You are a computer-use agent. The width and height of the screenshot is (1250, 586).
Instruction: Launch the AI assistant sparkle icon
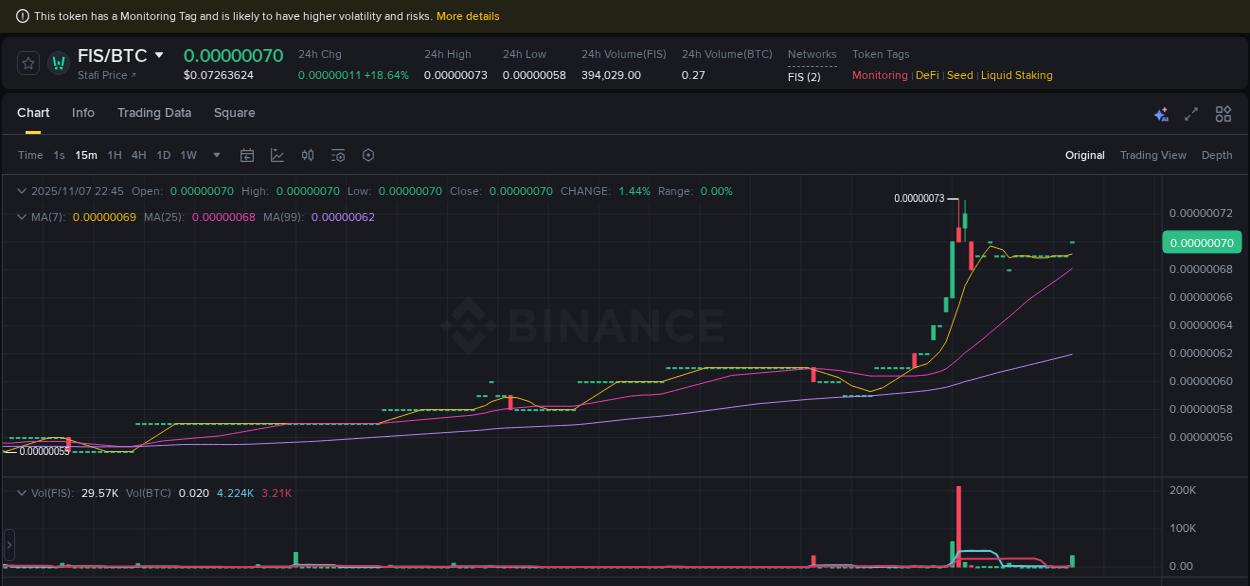(1160, 114)
